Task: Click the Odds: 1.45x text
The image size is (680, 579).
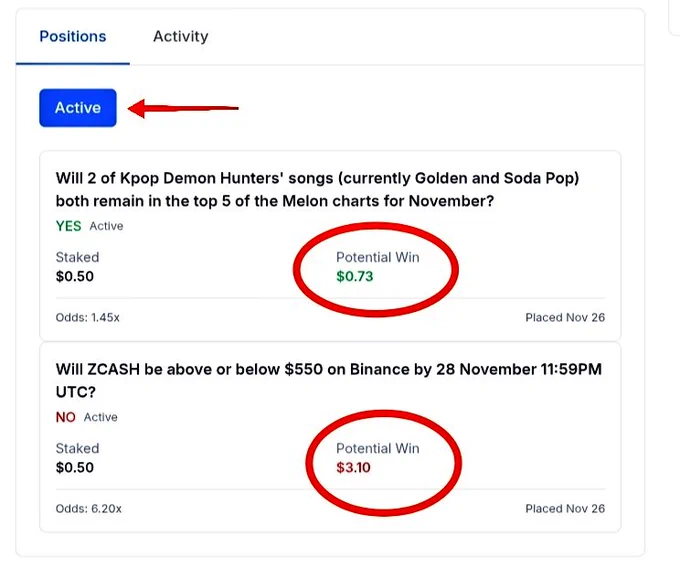Action: click(88, 317)
